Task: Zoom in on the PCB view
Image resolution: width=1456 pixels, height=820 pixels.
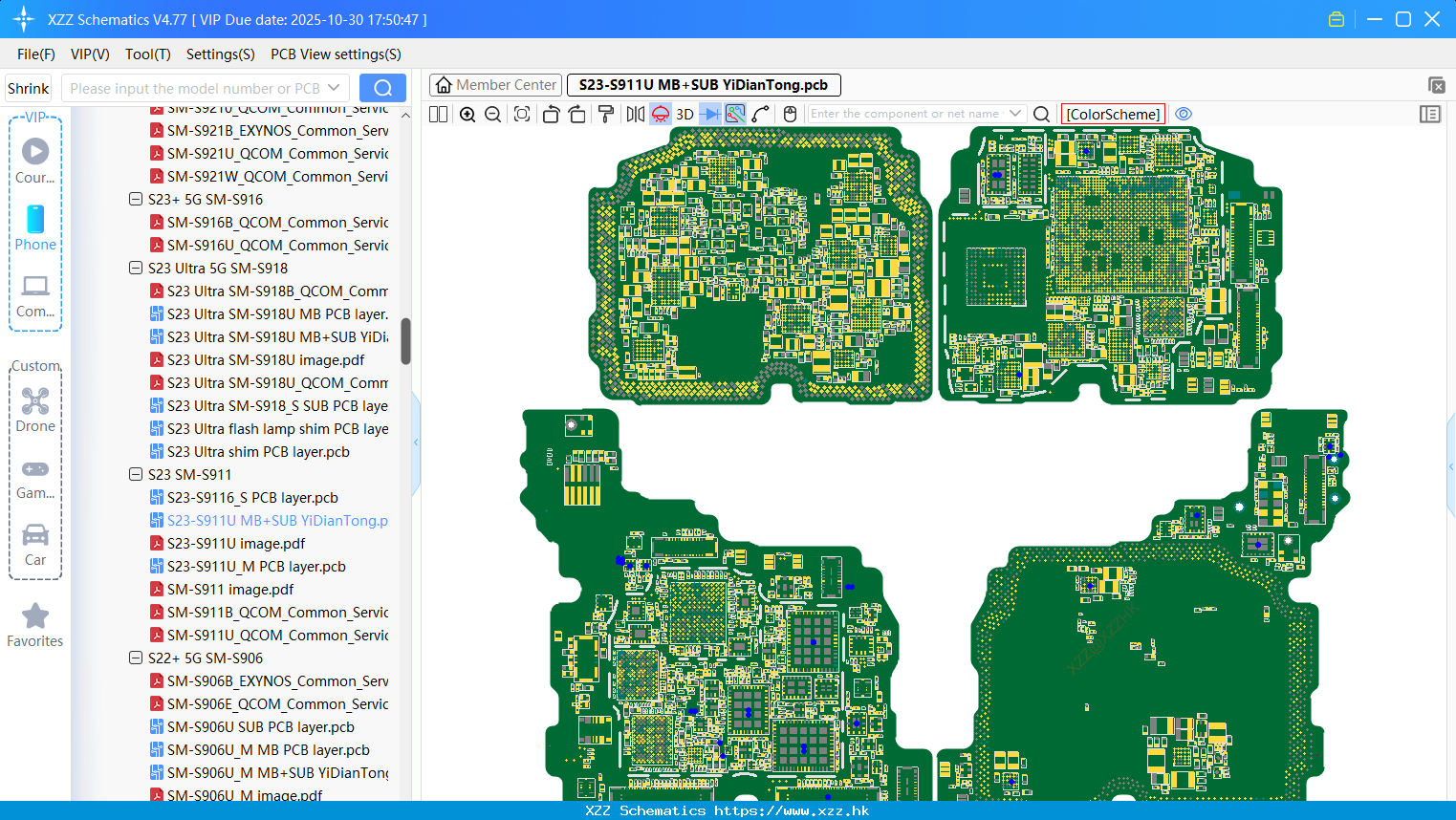Action: coord(467,114)
